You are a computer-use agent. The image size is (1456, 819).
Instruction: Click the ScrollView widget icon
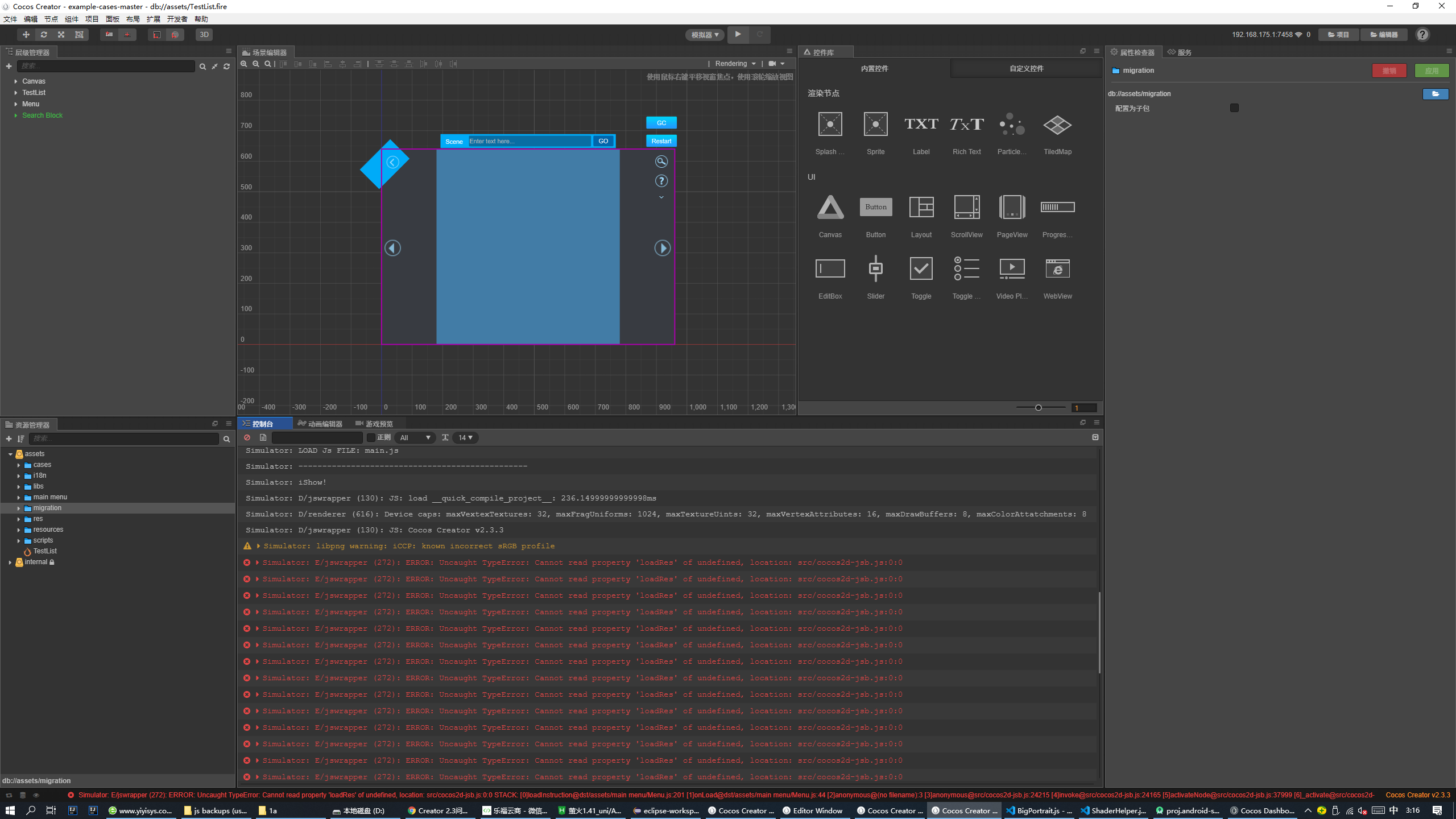966,208
